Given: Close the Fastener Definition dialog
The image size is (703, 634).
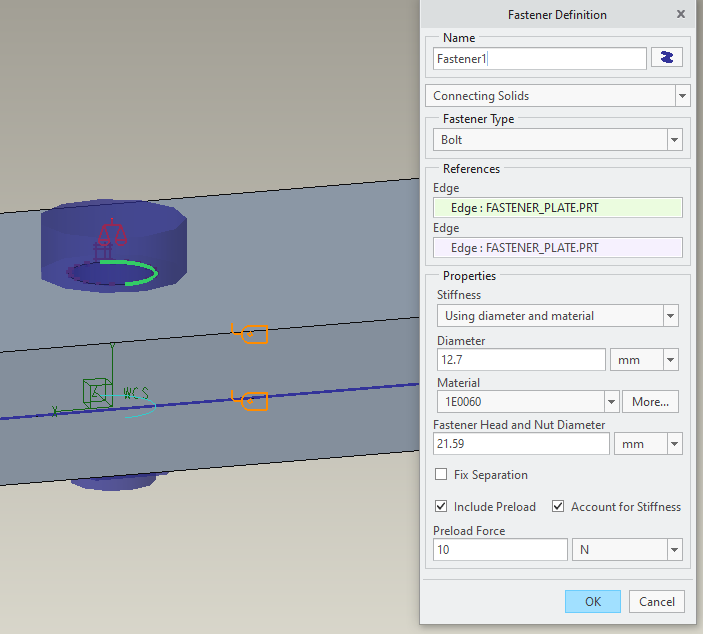Looking at the screenshot, I should (x=681, y=15).
